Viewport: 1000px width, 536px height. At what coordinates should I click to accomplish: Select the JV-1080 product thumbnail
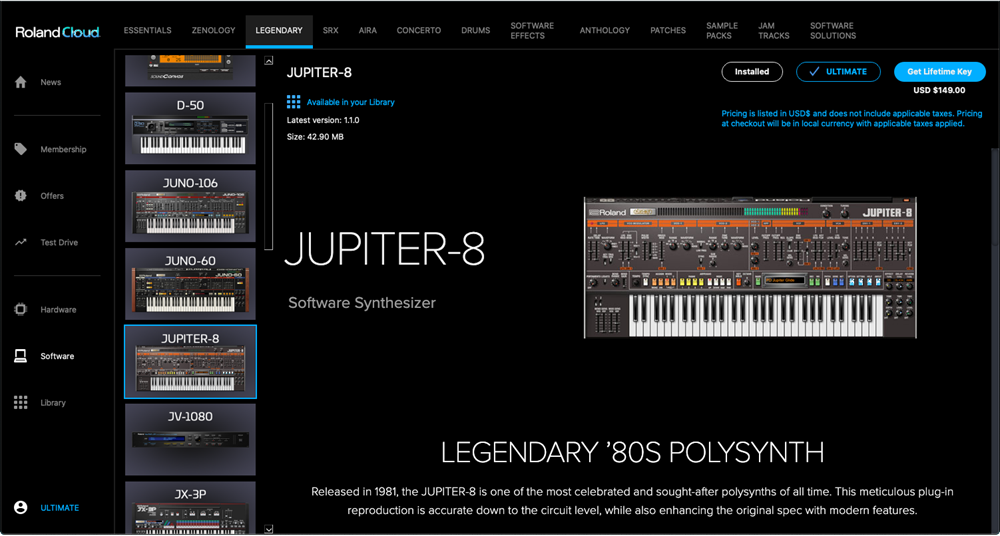[190, 440]
